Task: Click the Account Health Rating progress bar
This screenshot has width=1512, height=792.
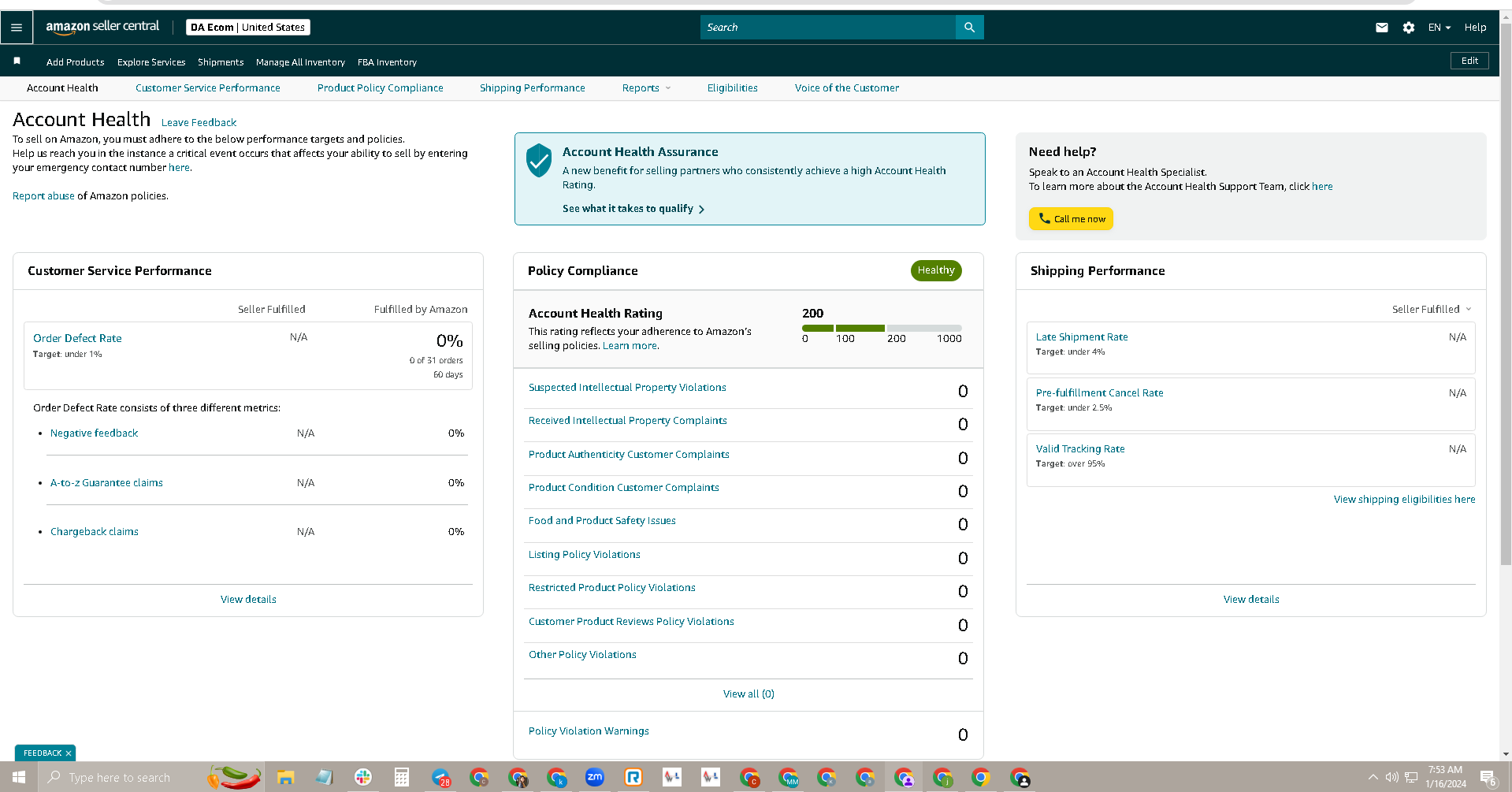Action: click(882, 328)
